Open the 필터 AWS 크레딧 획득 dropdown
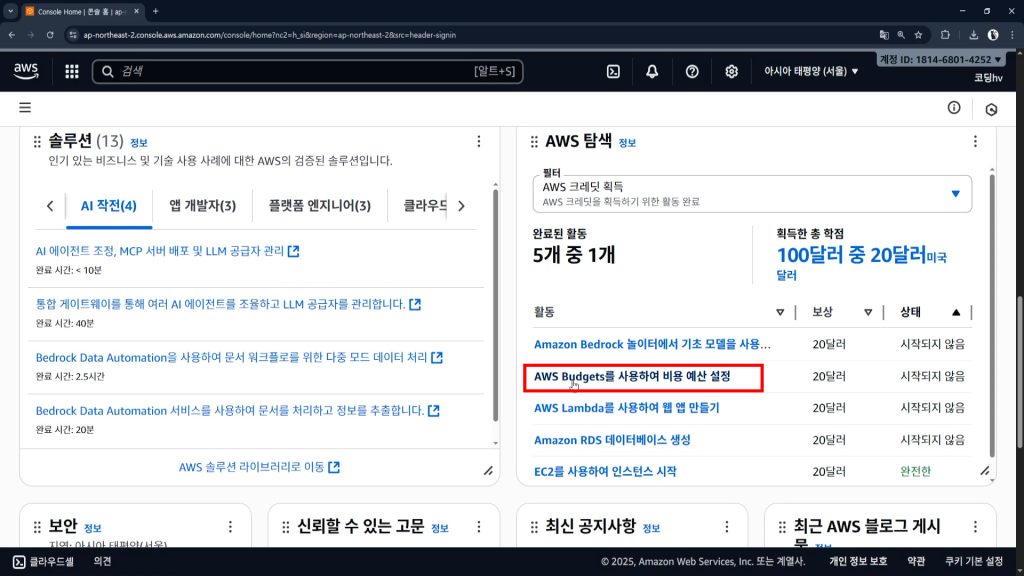The image size is (1024, 576). tap(752, 193)
